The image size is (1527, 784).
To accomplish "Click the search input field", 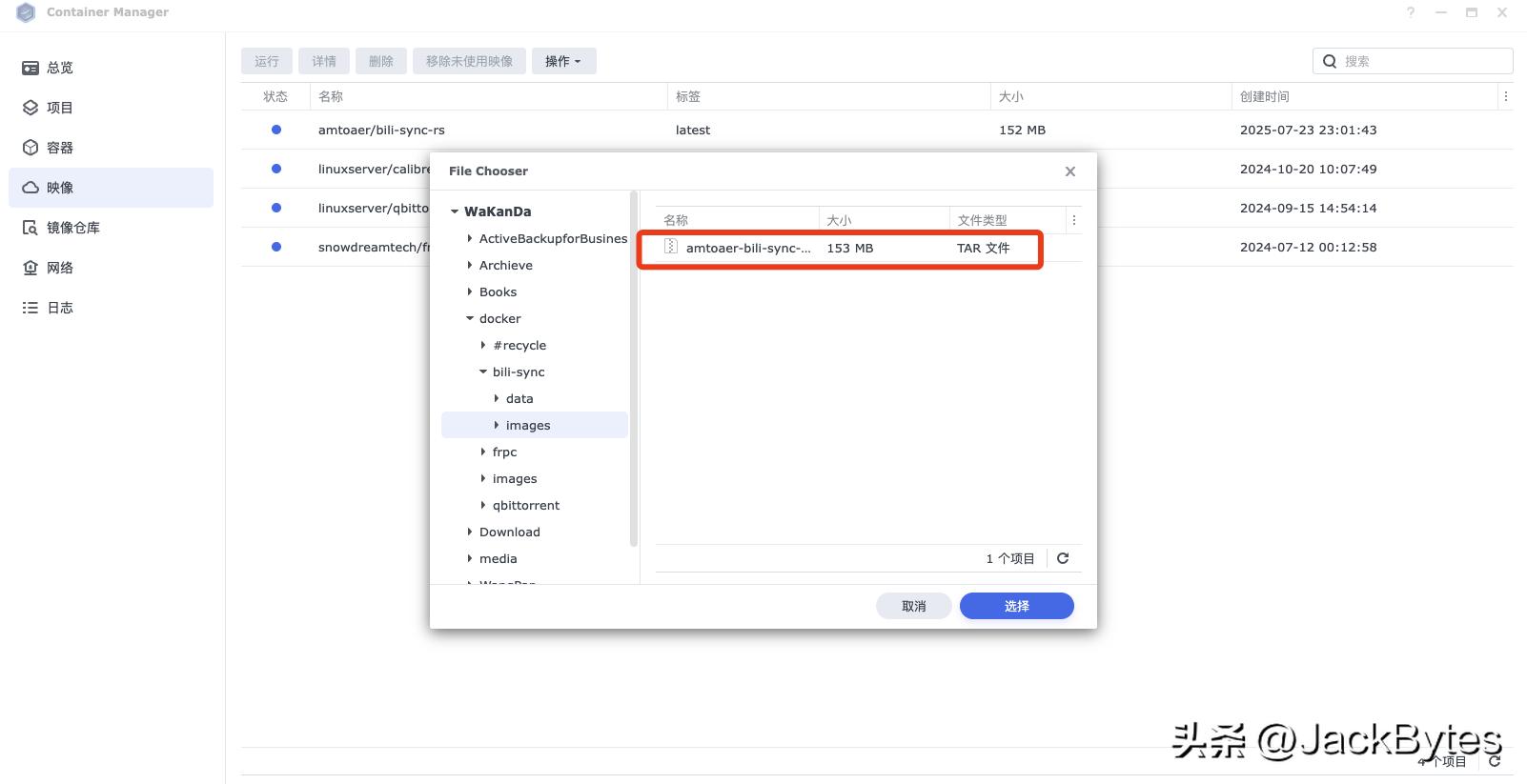I will pyautogui.click(x=1413, y=61).
